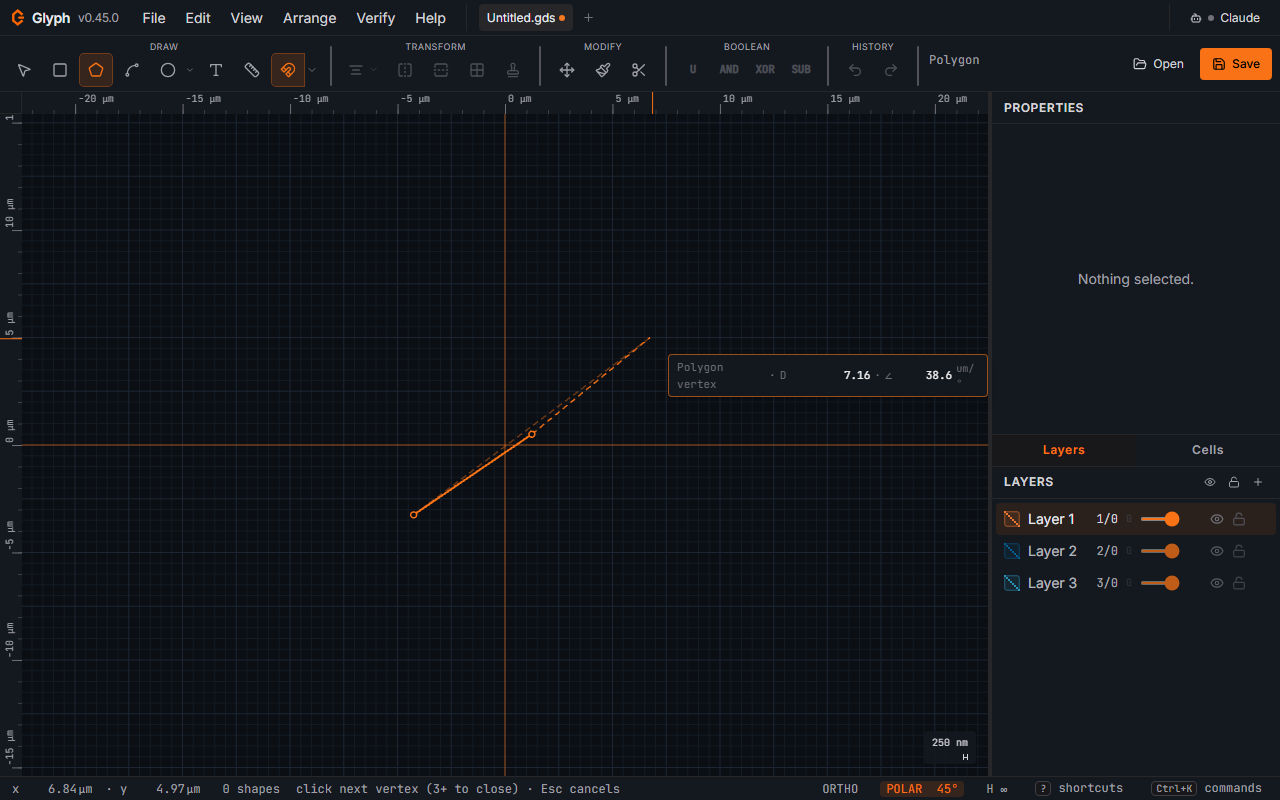Viewport: 1280px width, 800px height.
Task: Toggle all layers visibility in header
Action: click(x=1210, y=482)
